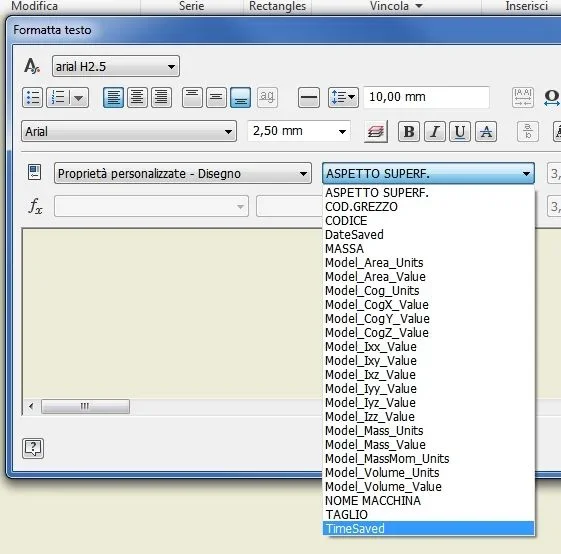Select TimeSaved from the property list
The width and height of the screenshot is (561, 554).
[x=428, y=529]
